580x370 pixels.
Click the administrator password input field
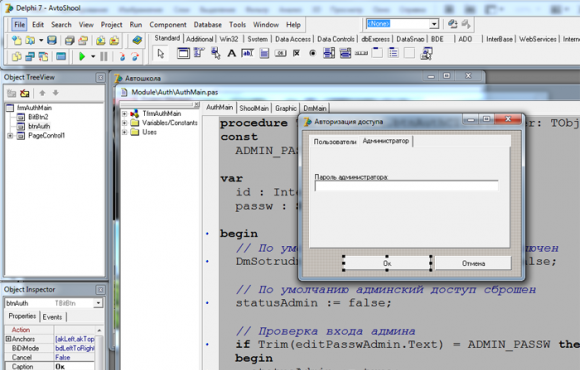tap(406, 186)
